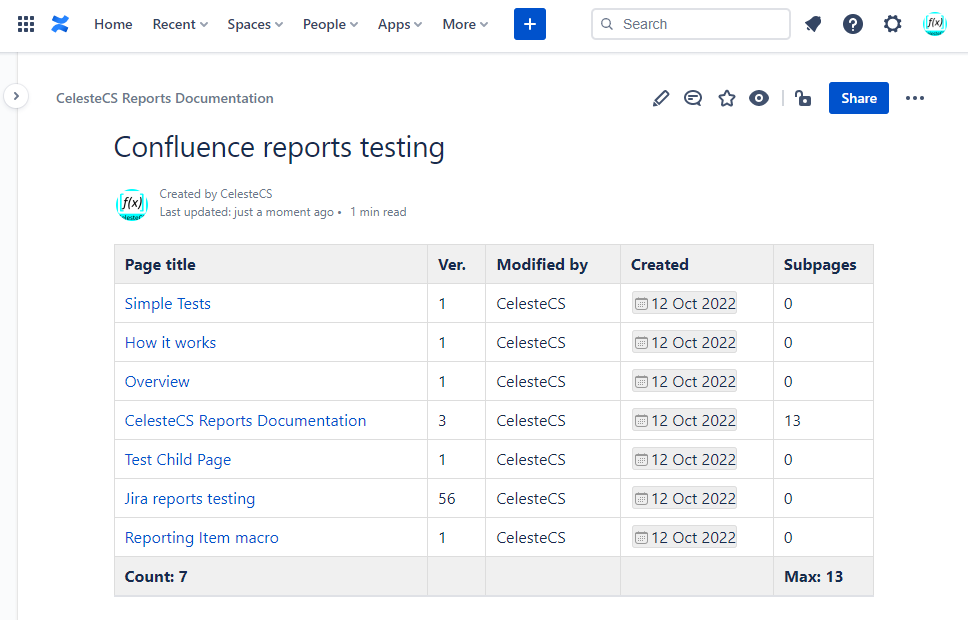968x620 pixels.
Task: Expand the left sidebar chevron
Action: [16, 96]
